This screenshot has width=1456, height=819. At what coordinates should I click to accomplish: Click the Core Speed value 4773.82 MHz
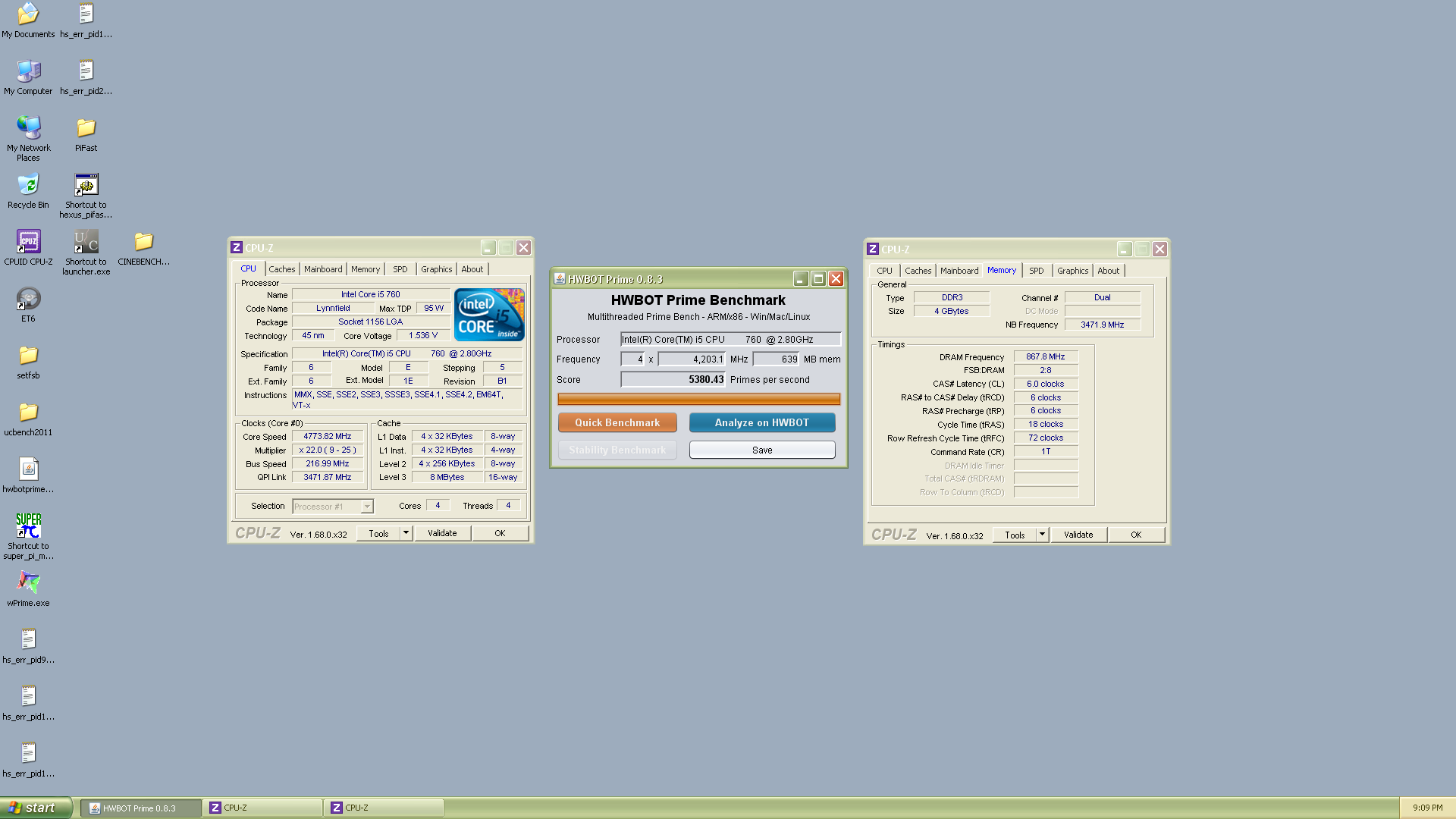pyautogui.click(x=328, y=437)
